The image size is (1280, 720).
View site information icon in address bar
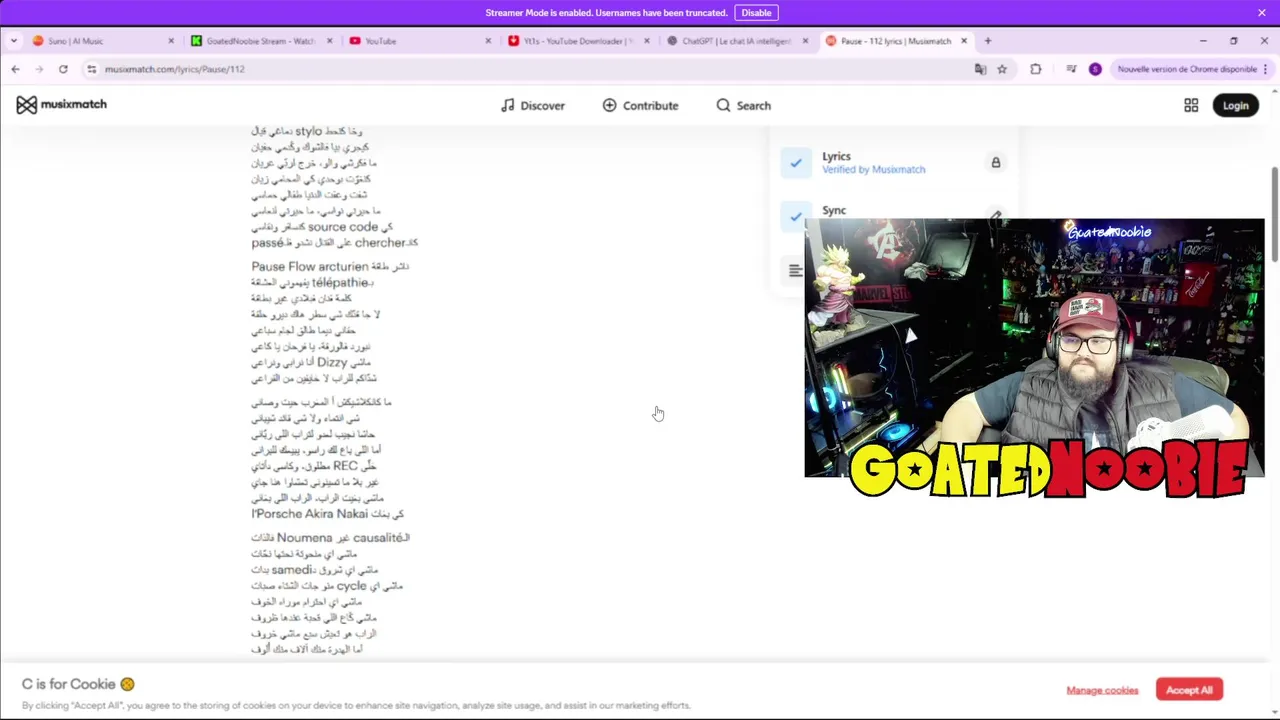[91, 69]
